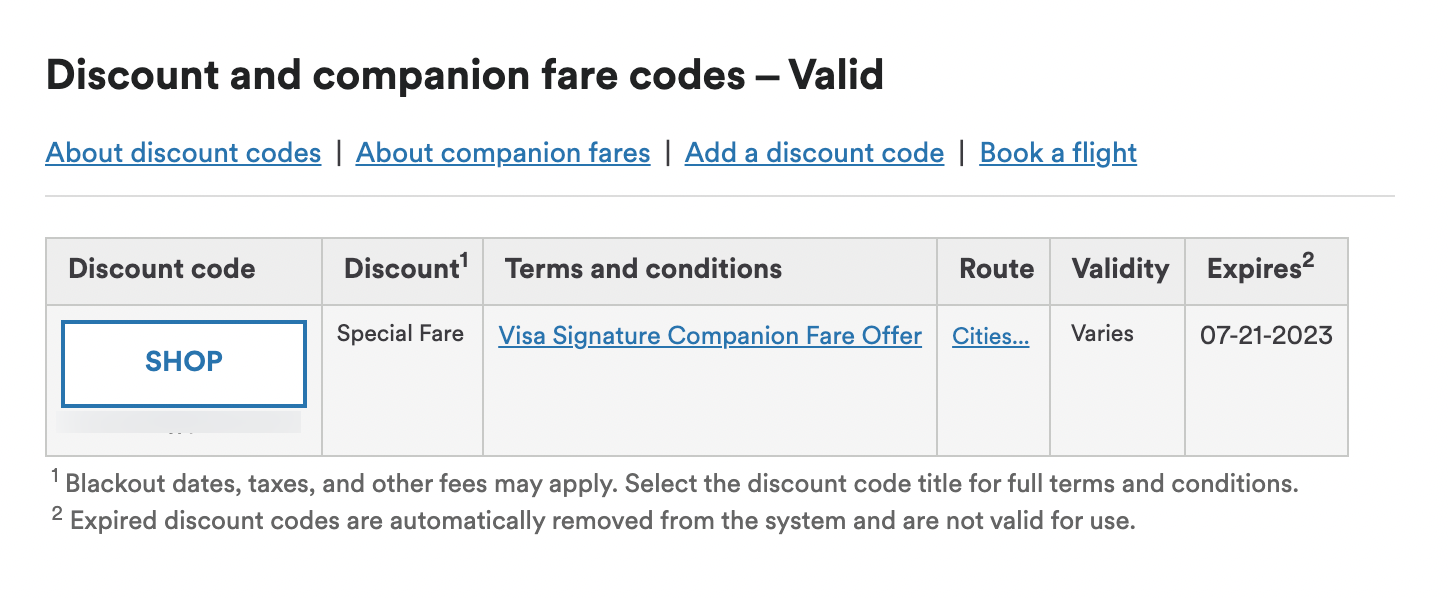
Task: Click the SHOP button
Action: 184,363
